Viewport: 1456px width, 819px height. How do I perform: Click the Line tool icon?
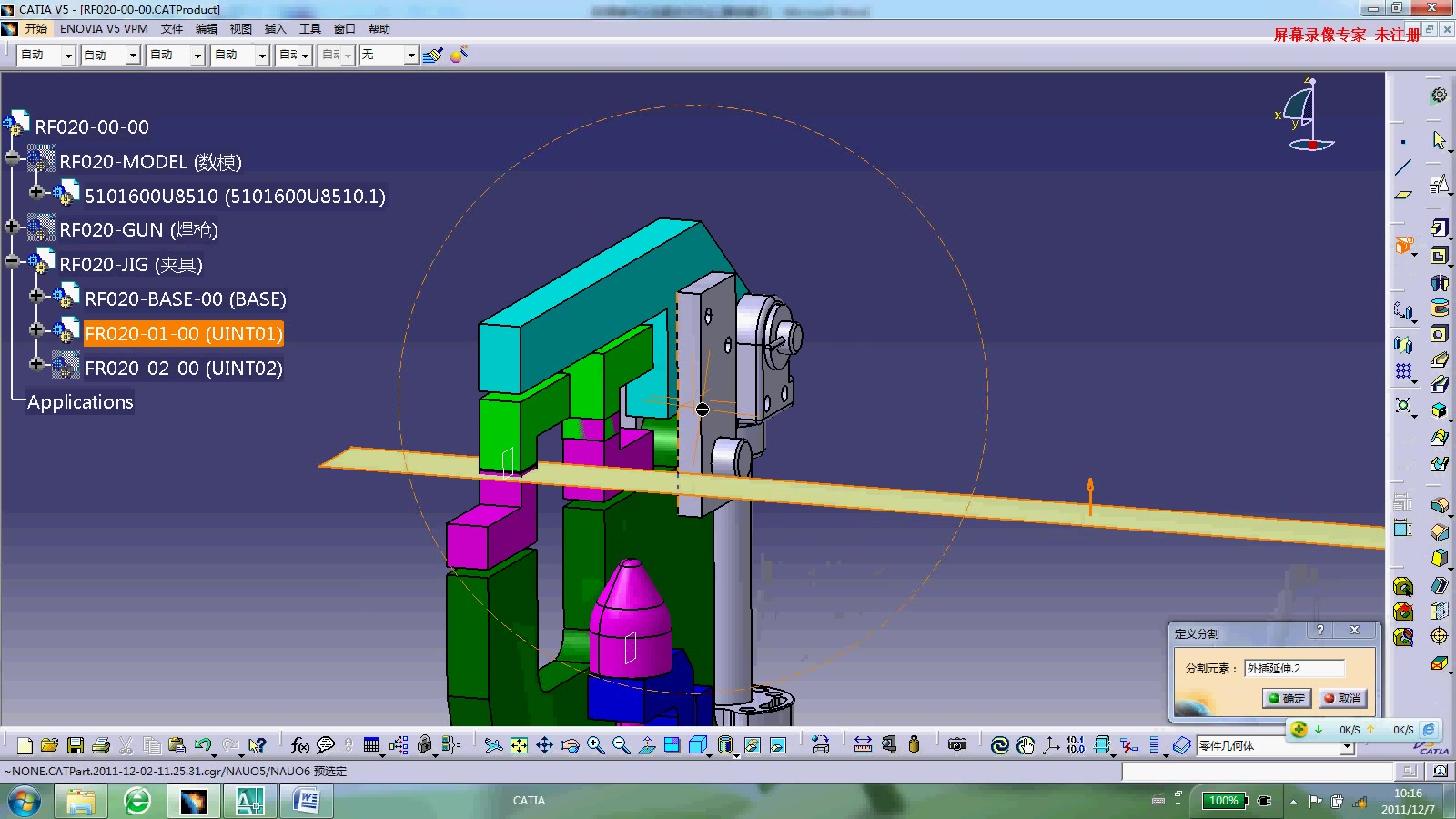click(1403, 167)
